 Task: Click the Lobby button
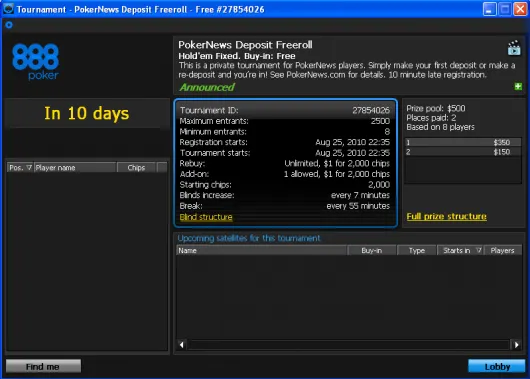coord(497,366)
